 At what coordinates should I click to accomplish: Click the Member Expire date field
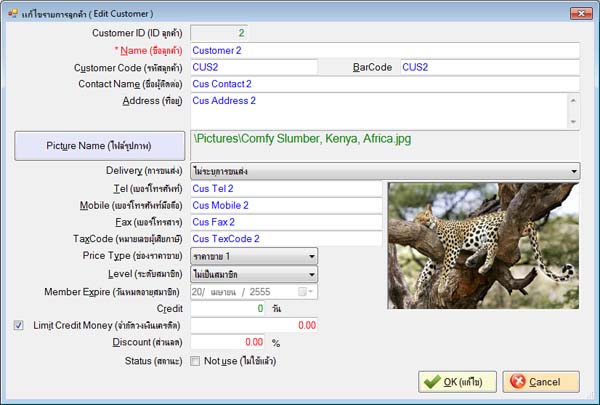[254, 292]
